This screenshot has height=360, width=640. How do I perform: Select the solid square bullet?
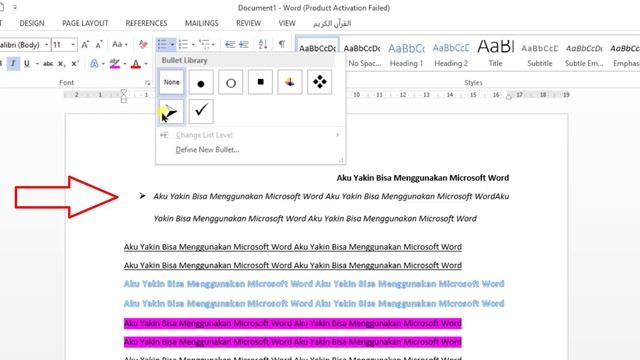[260, 82]
